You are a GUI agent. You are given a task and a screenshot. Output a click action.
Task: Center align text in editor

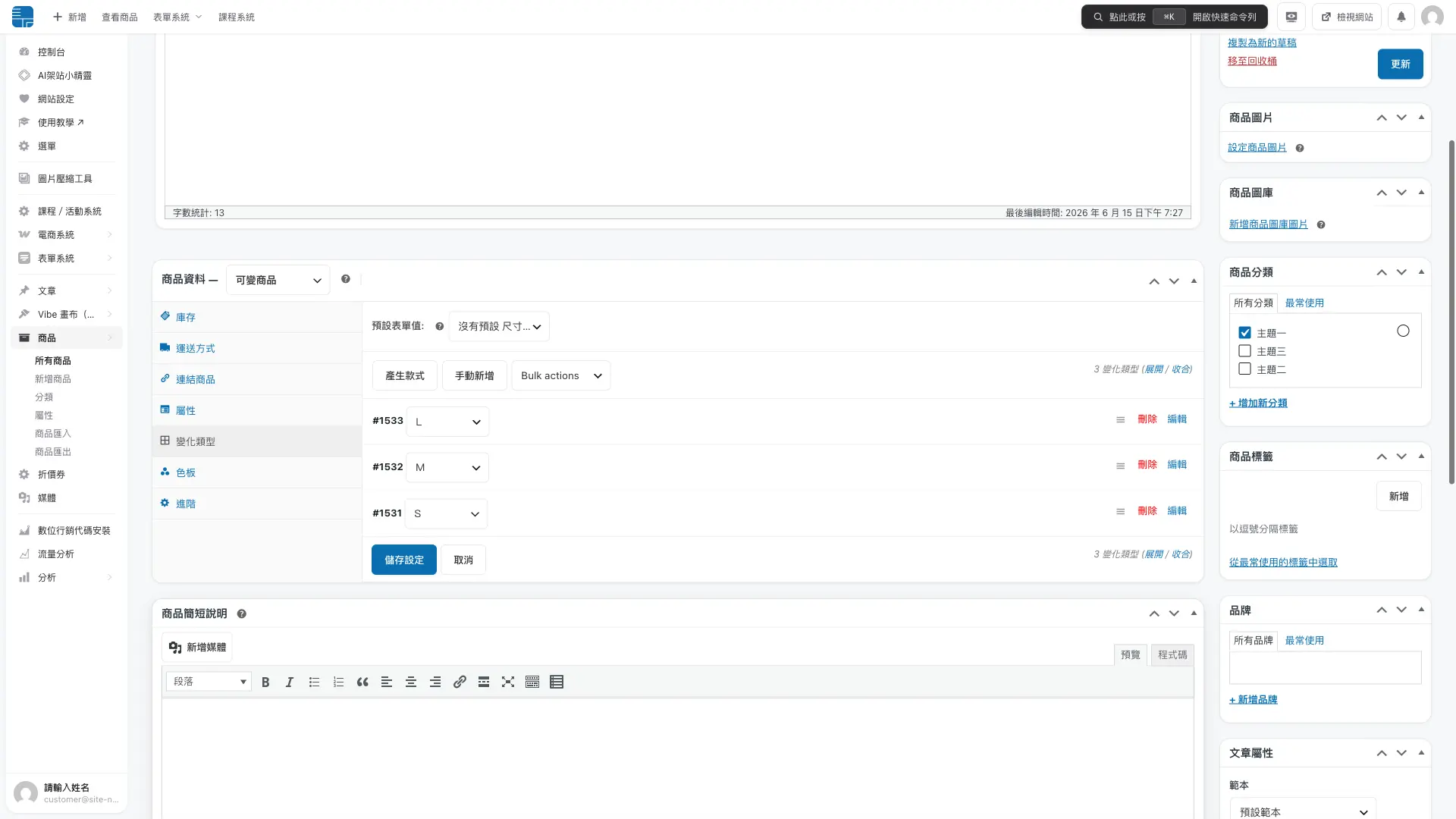[411, 682]
